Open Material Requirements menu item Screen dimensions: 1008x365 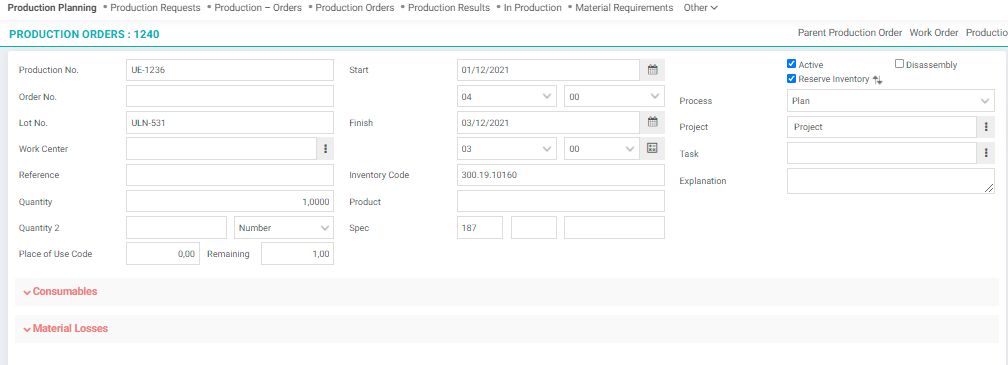pos(624,8)
